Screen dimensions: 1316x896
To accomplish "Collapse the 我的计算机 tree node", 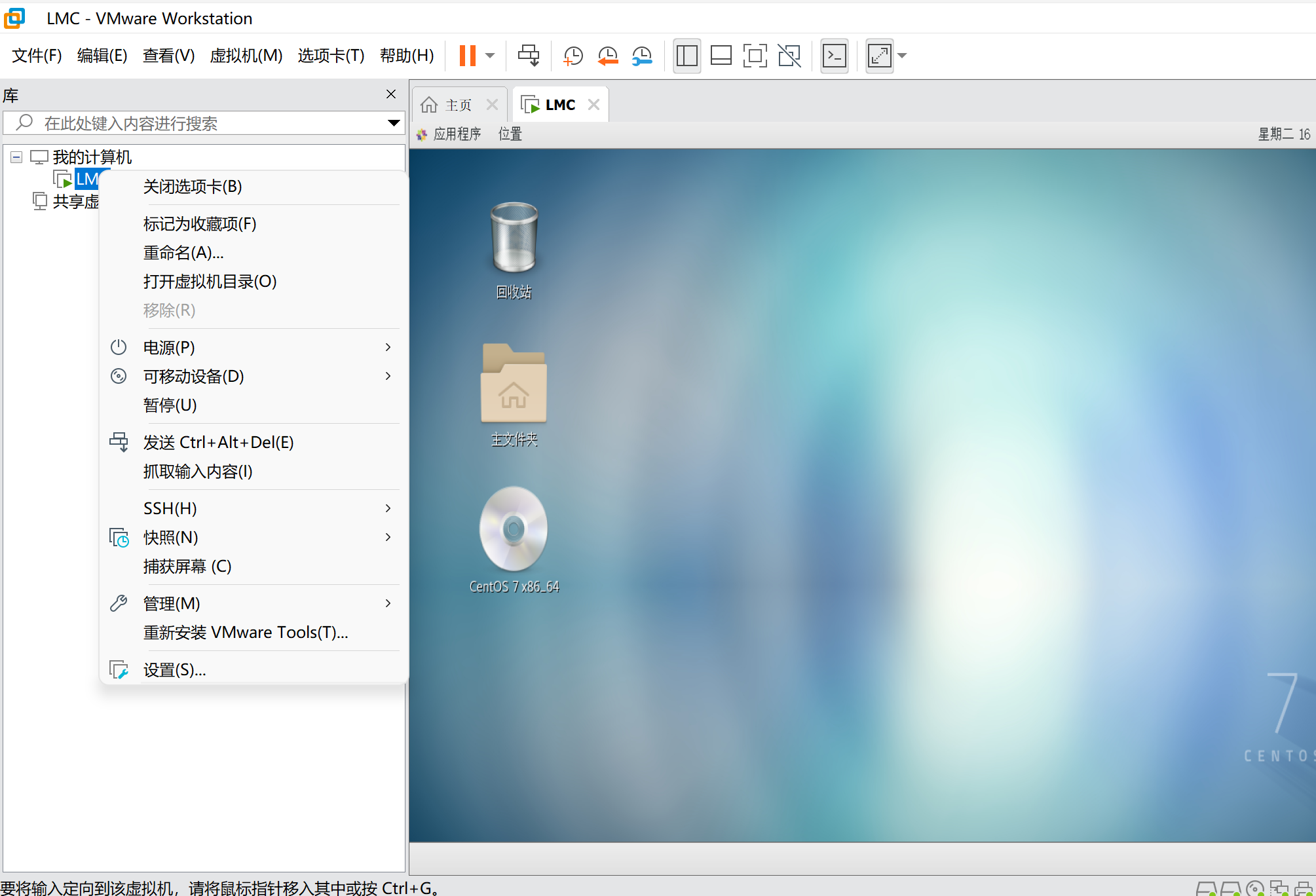I will click(x=16, y=157).
